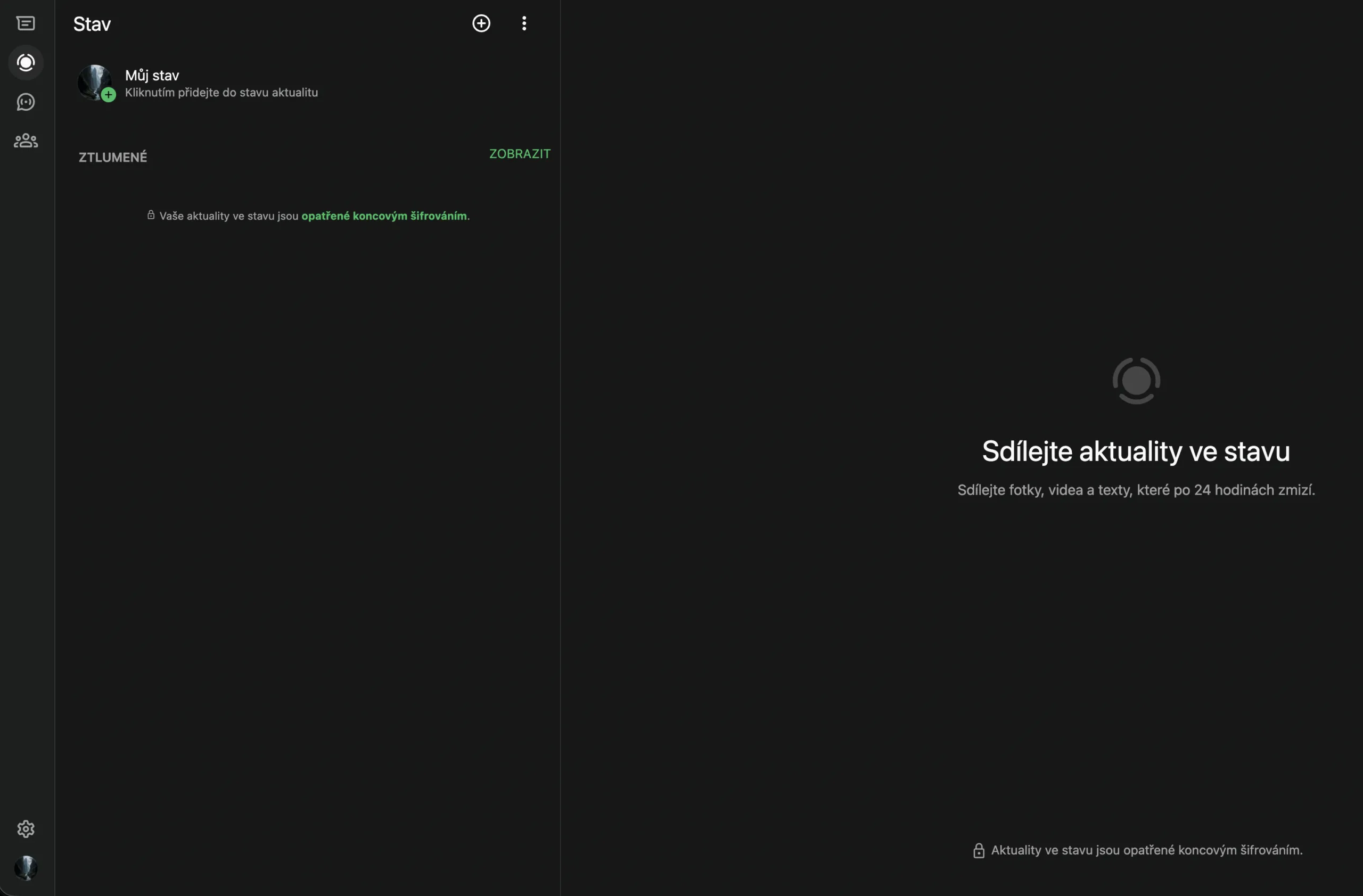Image resolution: width=1363 pixels, height=896 pixels.
Task: Click the green plus badge on avatar
Action: coord(108,95)
